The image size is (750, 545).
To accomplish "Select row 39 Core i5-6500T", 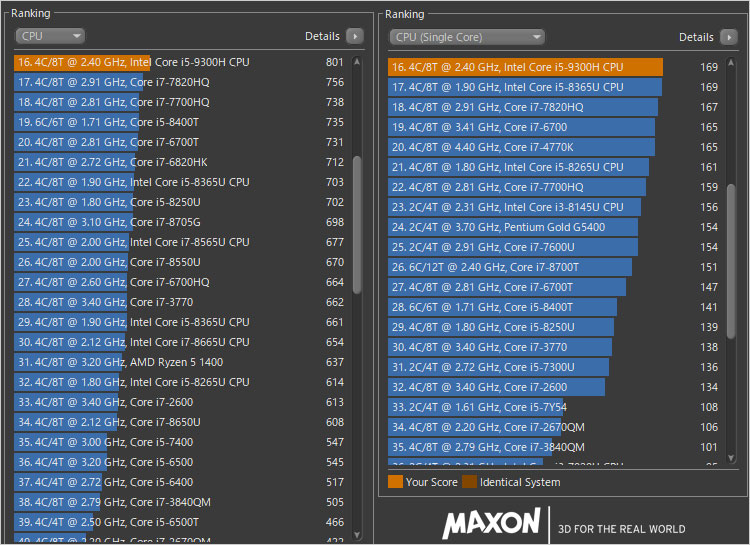I will (x=180, y=523).
